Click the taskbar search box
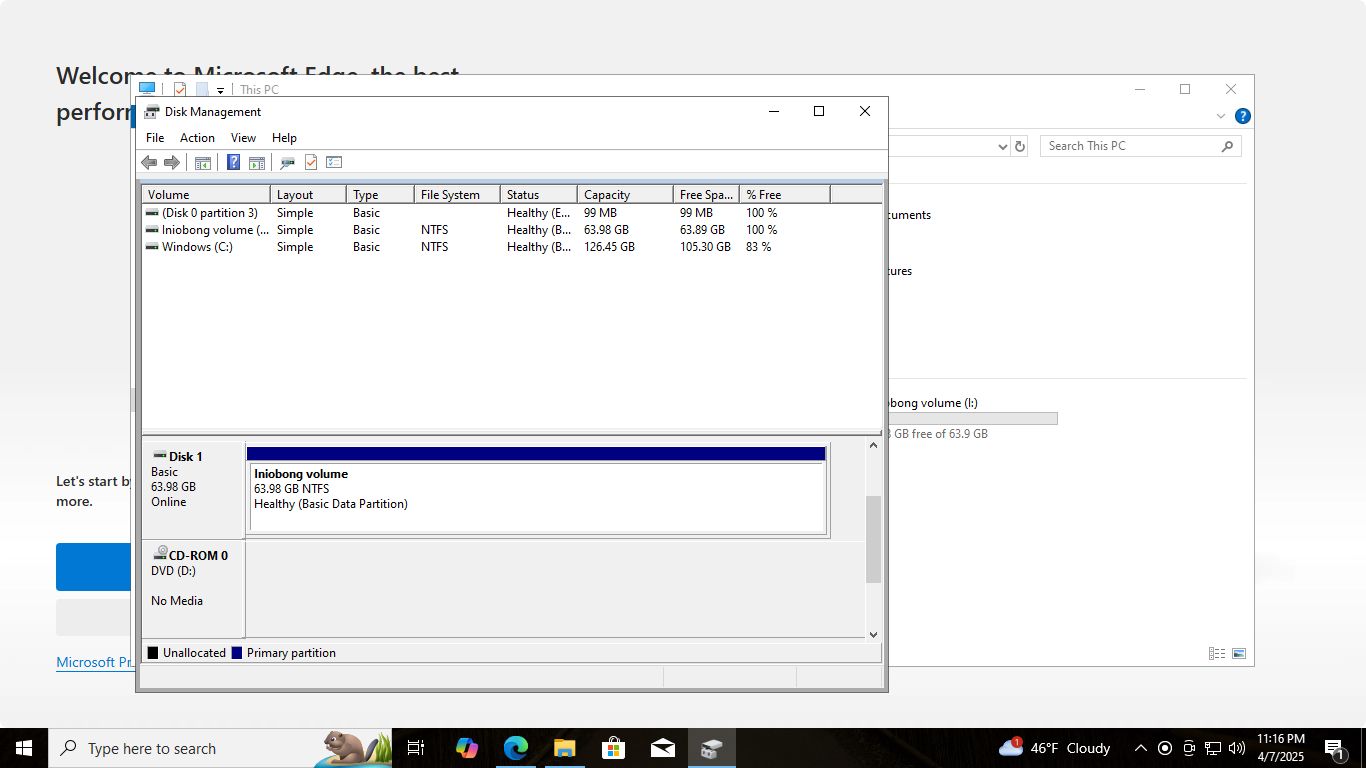This screenshot has width=1366, height=768. click(220, 748)
